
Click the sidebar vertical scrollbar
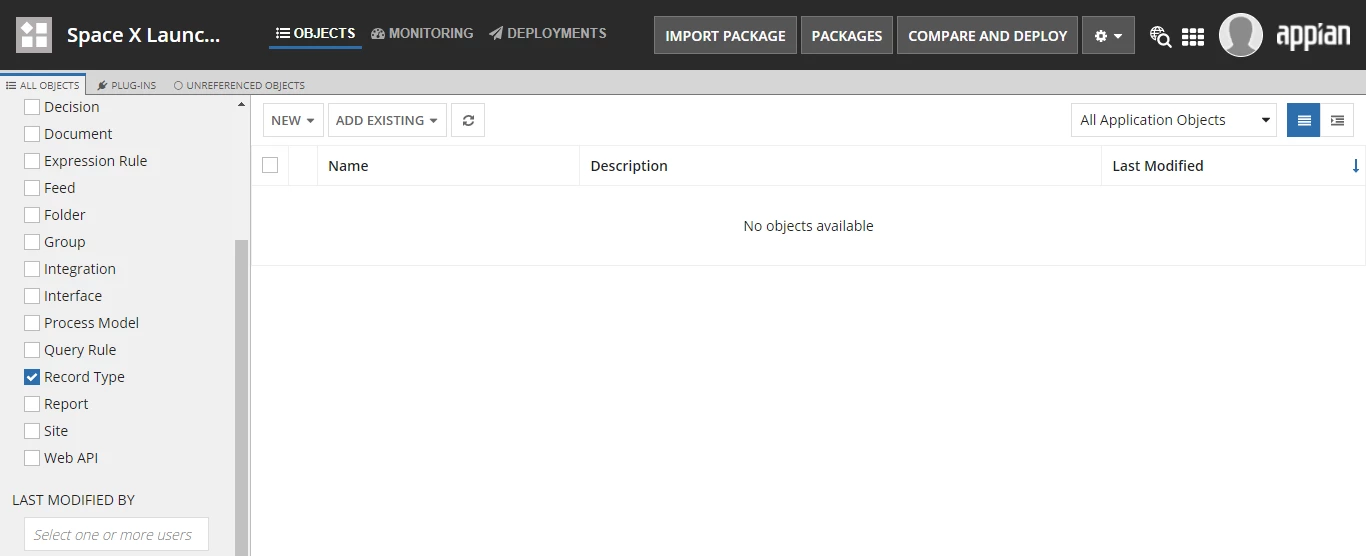coord(241,397)
